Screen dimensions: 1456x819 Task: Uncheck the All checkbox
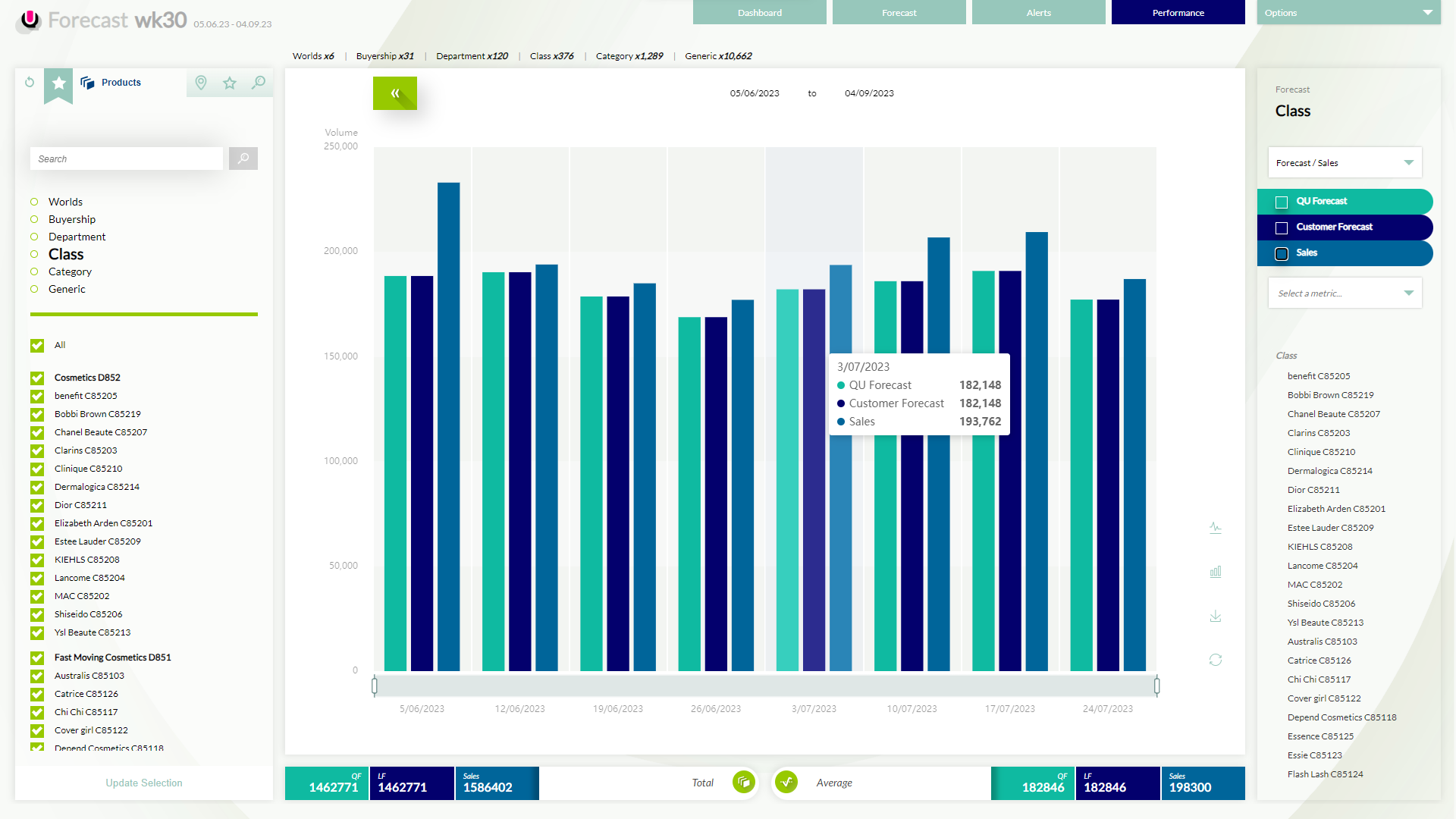[x=37, y=346]
